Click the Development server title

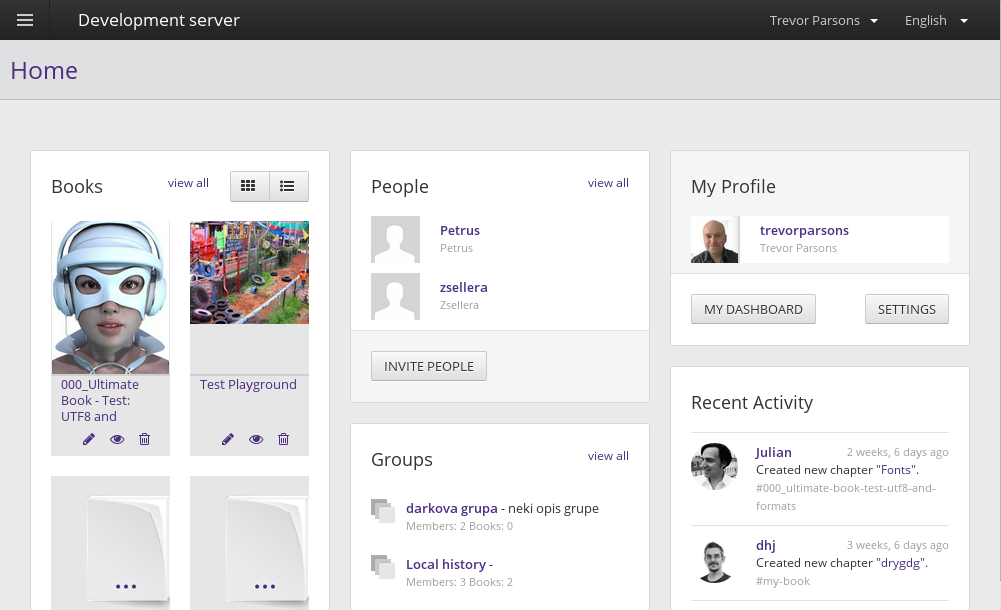[x=159, y=20]
